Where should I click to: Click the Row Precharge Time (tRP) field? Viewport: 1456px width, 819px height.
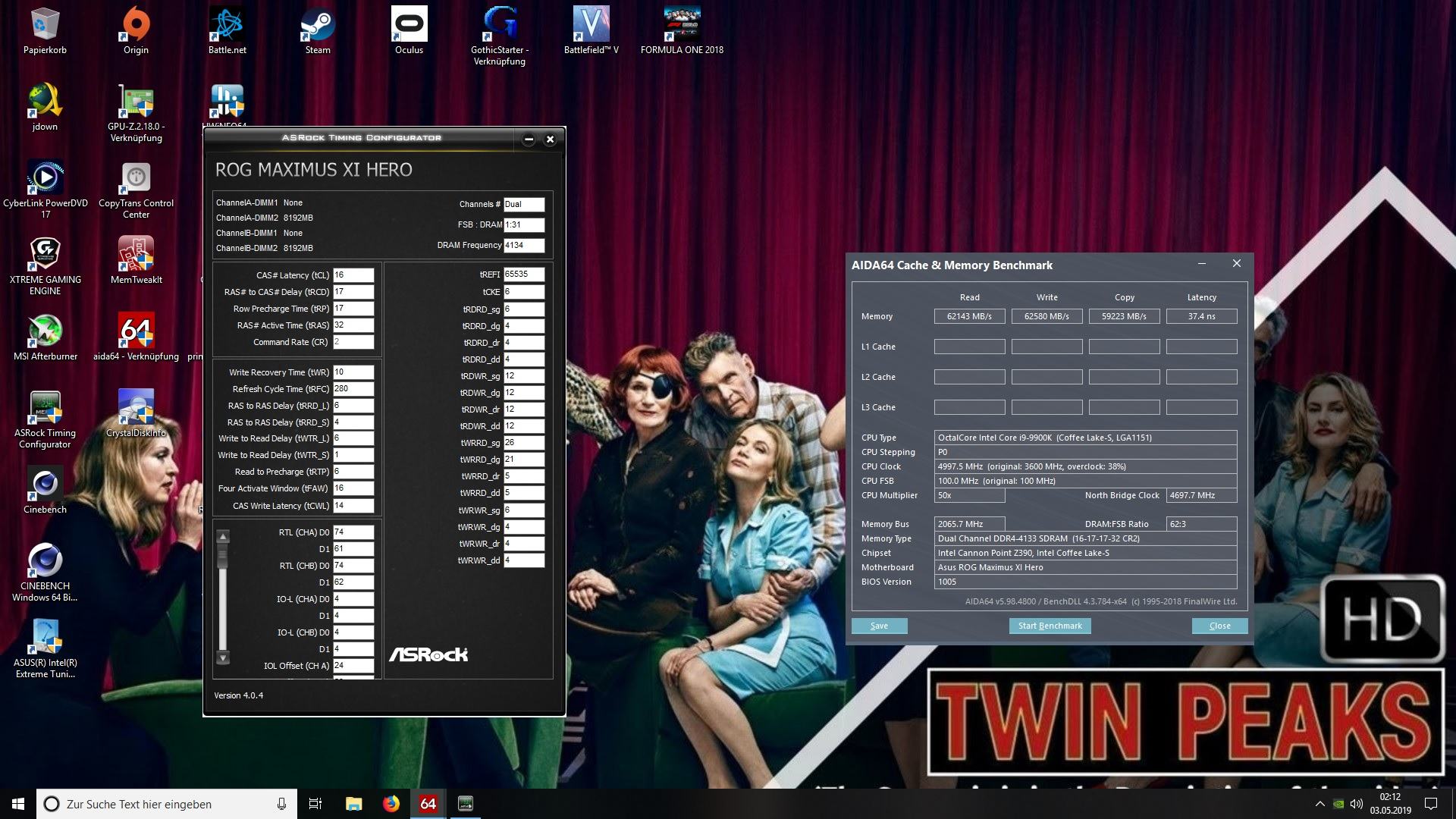pos(353,309)
